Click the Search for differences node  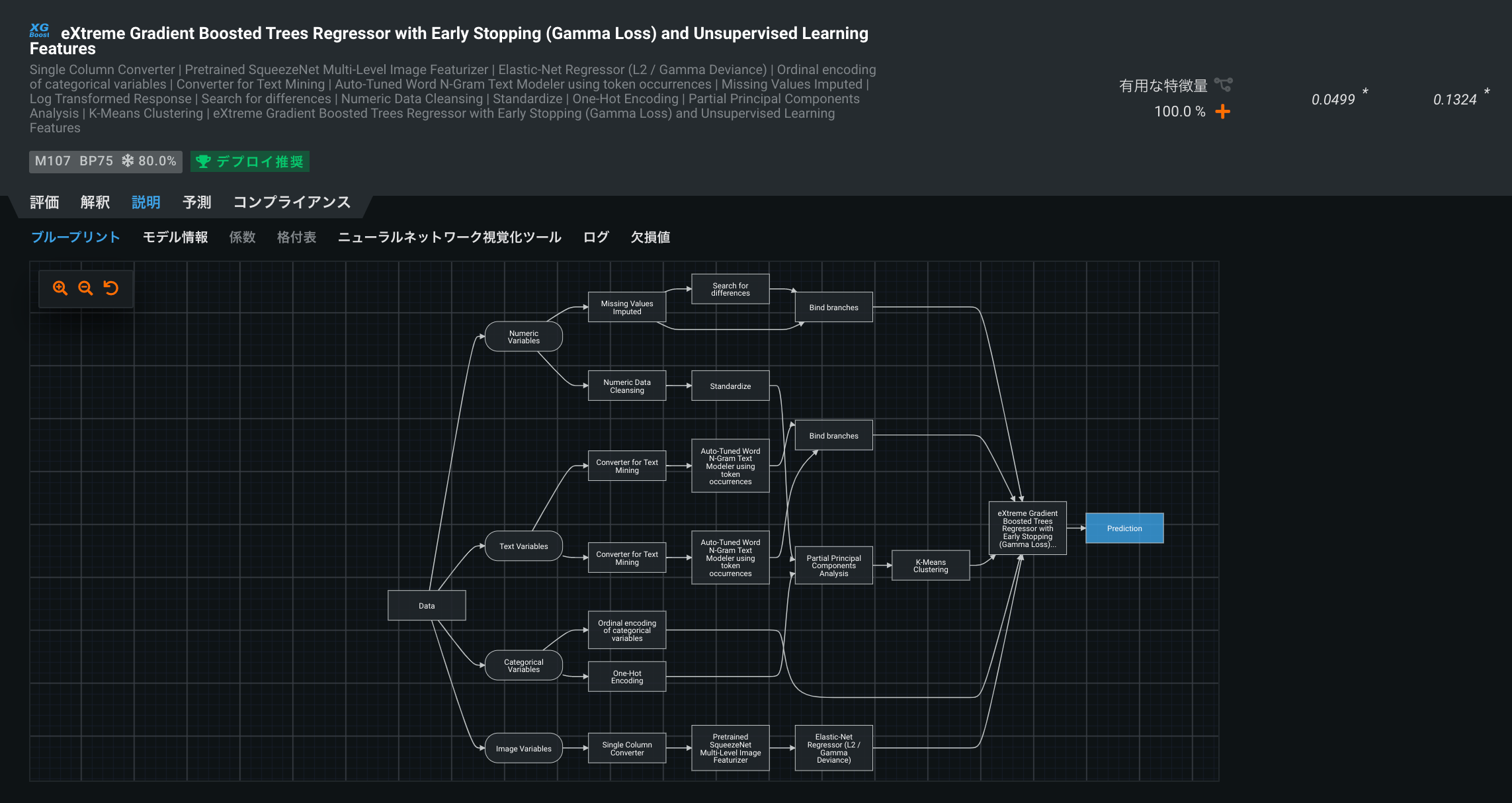(x=730, y=289)
